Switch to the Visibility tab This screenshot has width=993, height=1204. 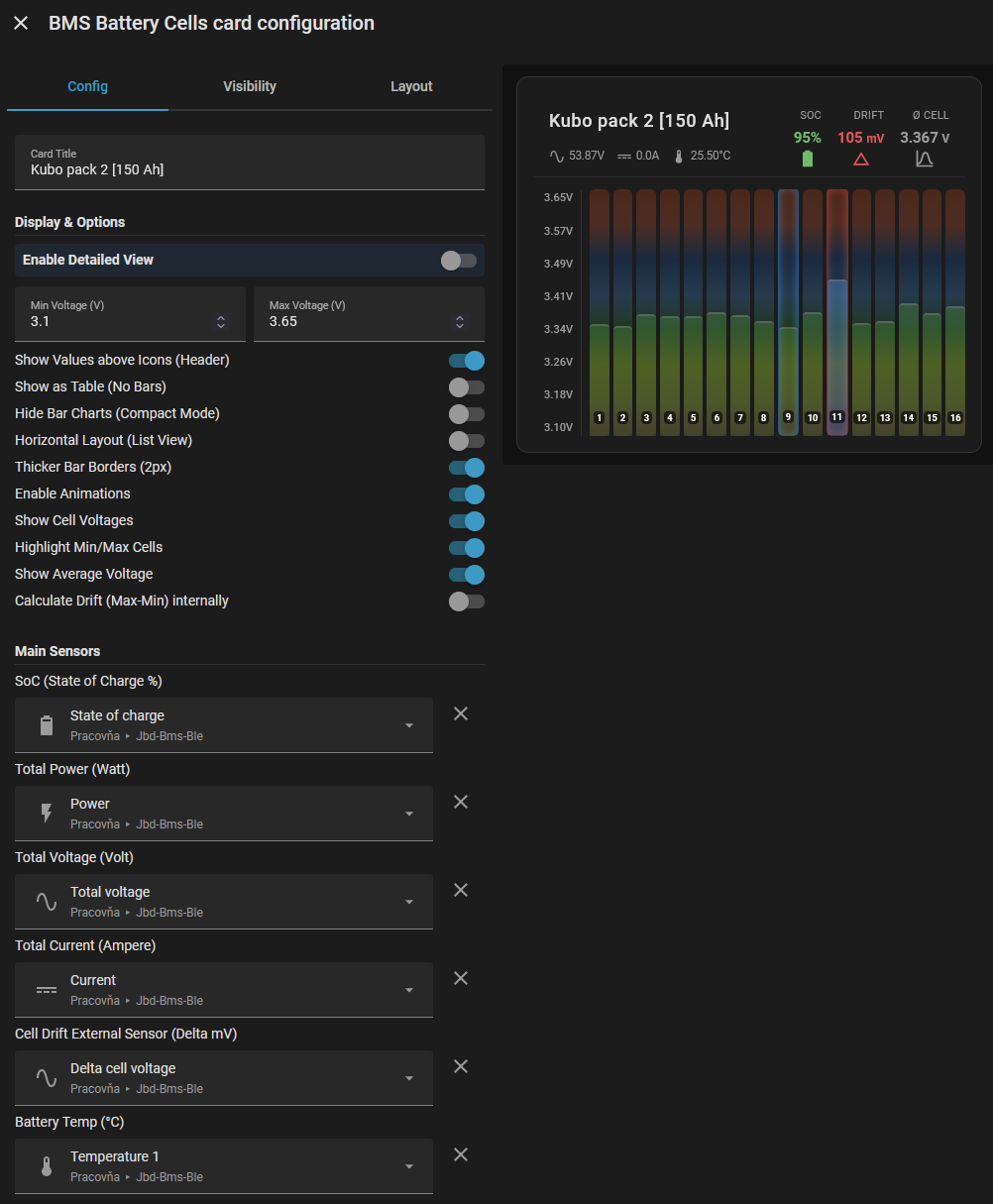coord(250,86)
